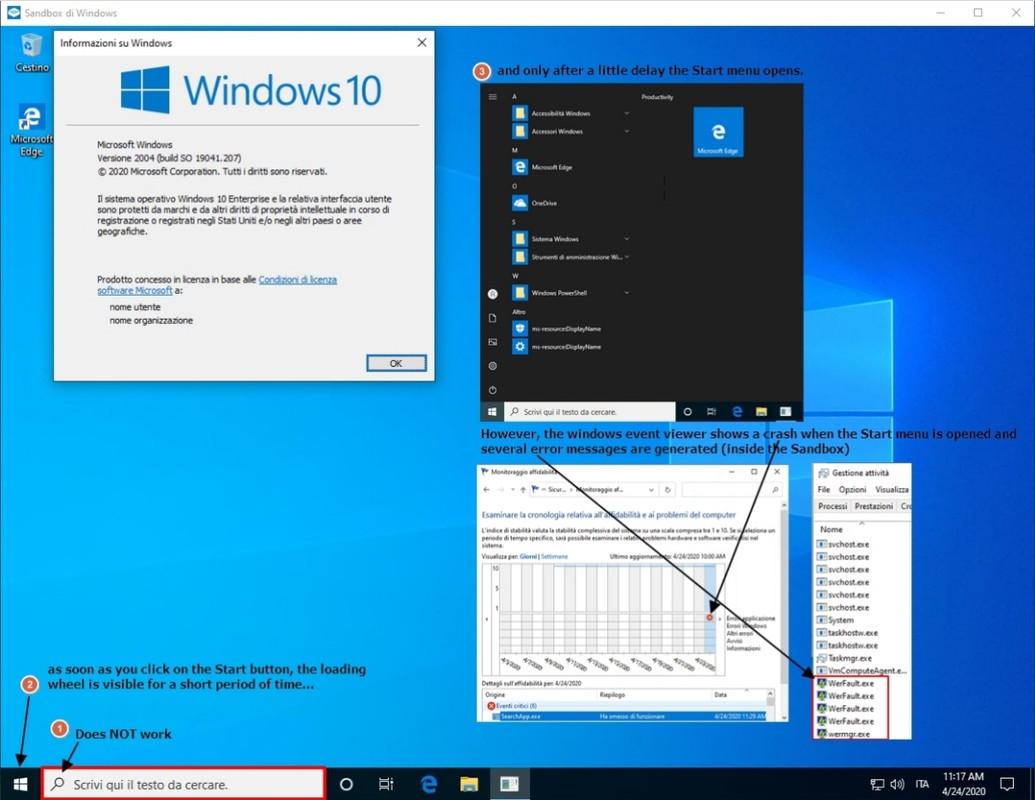Click the user account icon in Start menu
The image size is (1035, 800).
click(x=492, y=294)
